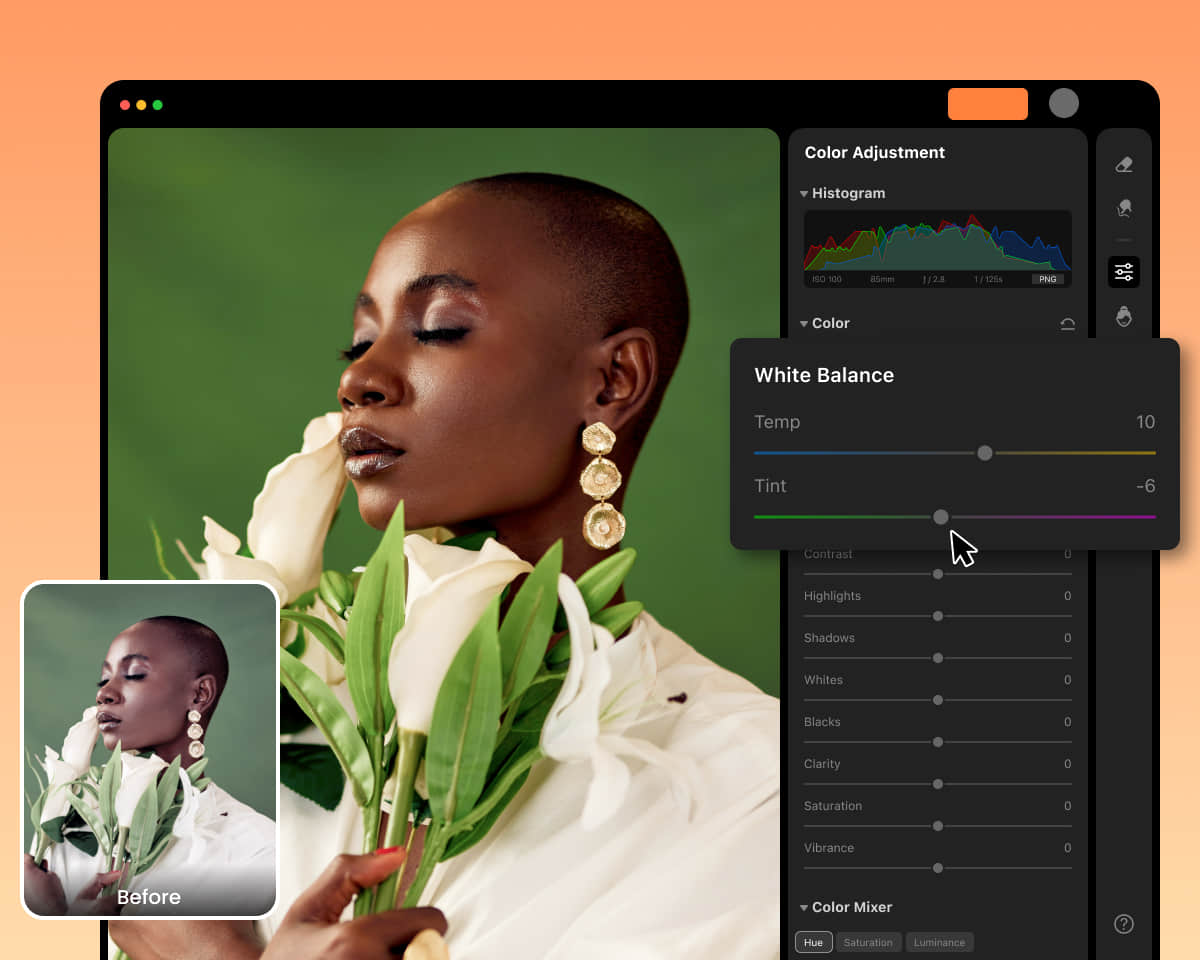Click the Shadows label
Image resolution: width=1200 pixels, height=960 pixels.
[829, 638]
